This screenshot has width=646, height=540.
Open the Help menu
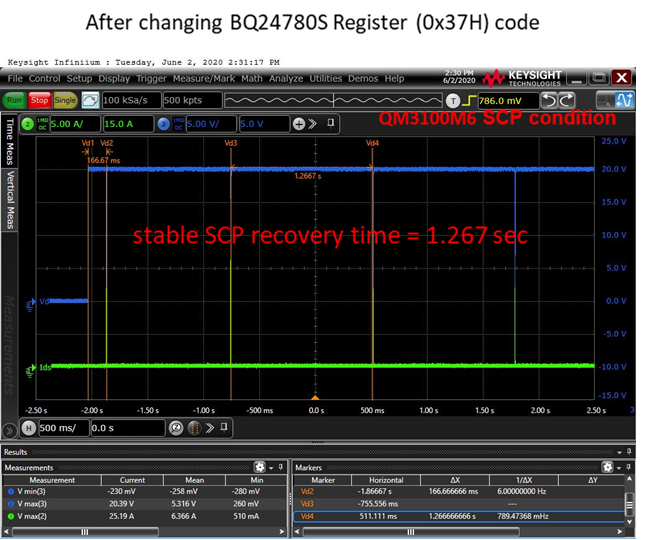pyautogui.click(x=394, y=78)
